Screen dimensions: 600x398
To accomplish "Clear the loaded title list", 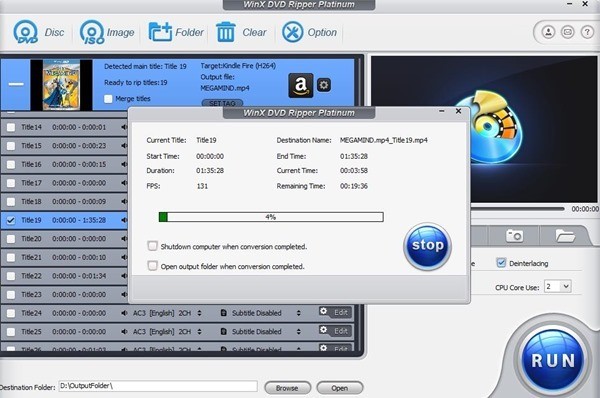I will [241, 32].
